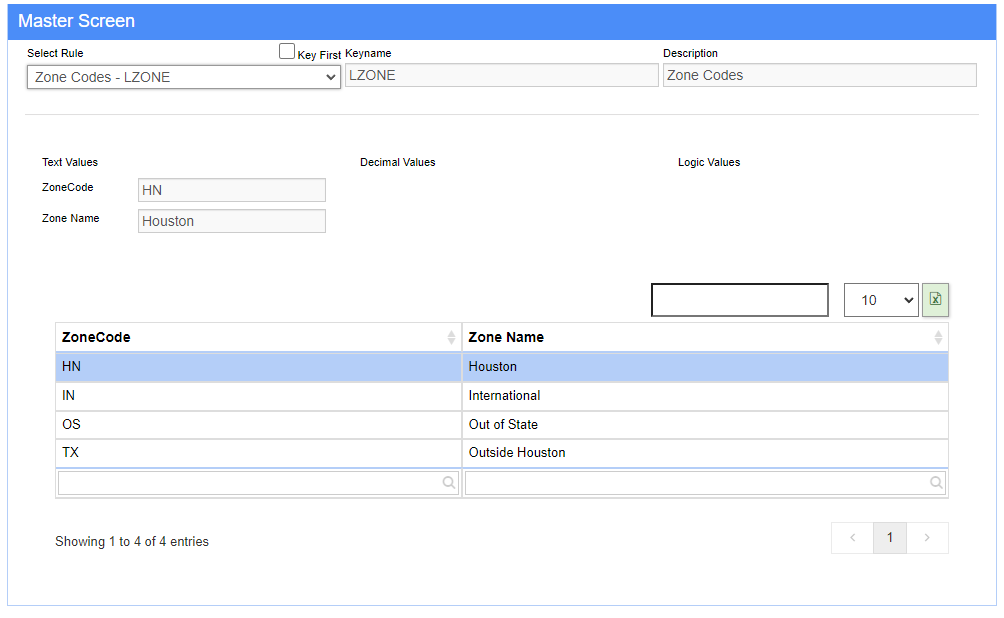Click the ZoneCode column sort arrows
This screenshot has height=618, width=1004.
coord(451,338)
